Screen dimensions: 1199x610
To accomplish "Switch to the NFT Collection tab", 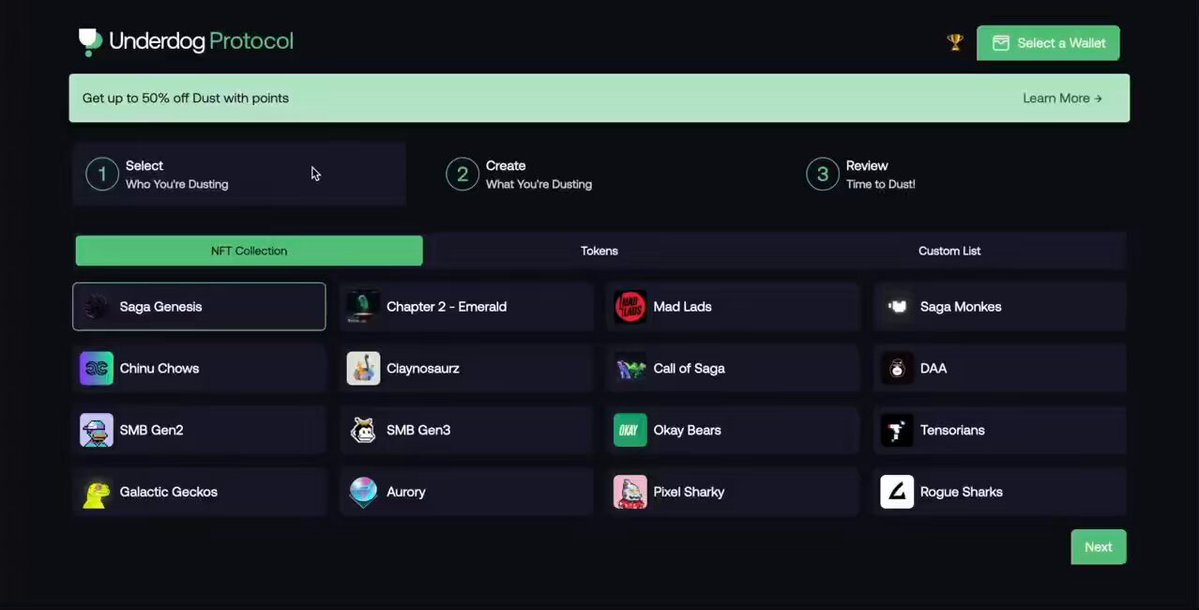I will (249, 251).
